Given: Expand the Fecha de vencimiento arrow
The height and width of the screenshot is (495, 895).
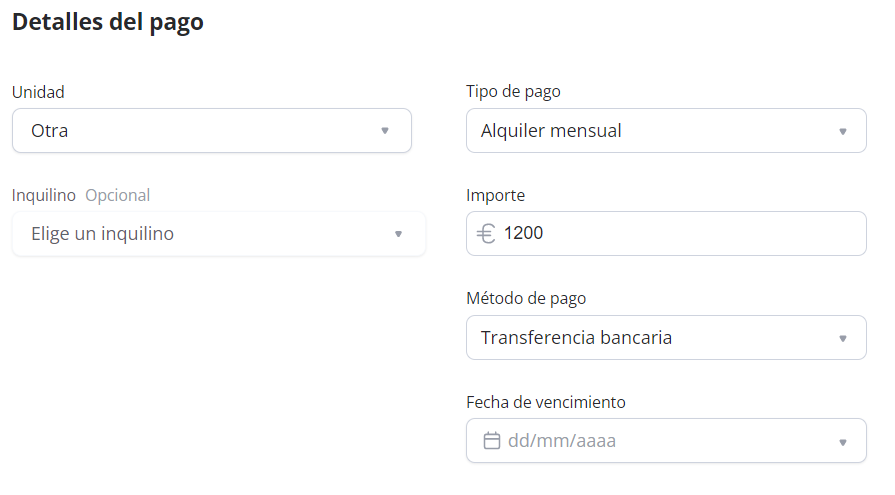Looking at the screenshot, I should click(842, 441).
